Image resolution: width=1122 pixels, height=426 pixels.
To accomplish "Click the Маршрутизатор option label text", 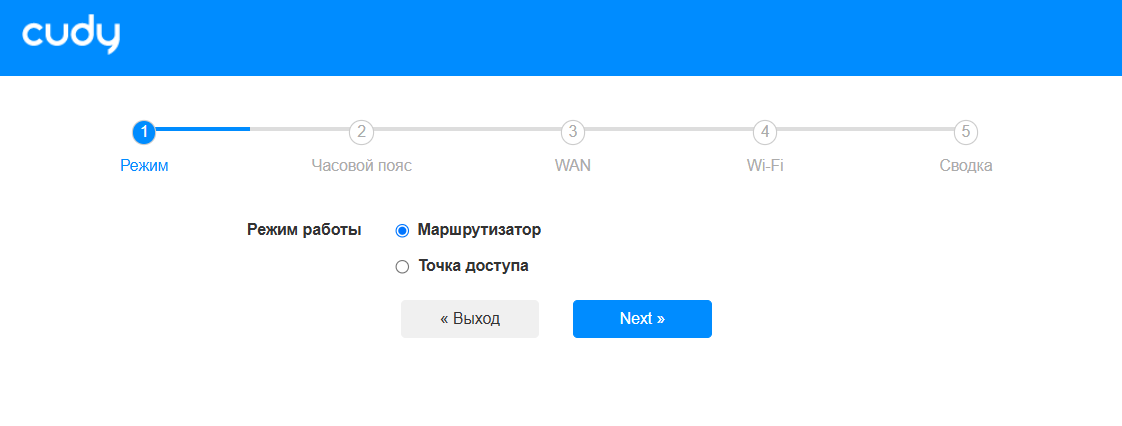I will 479,230.
